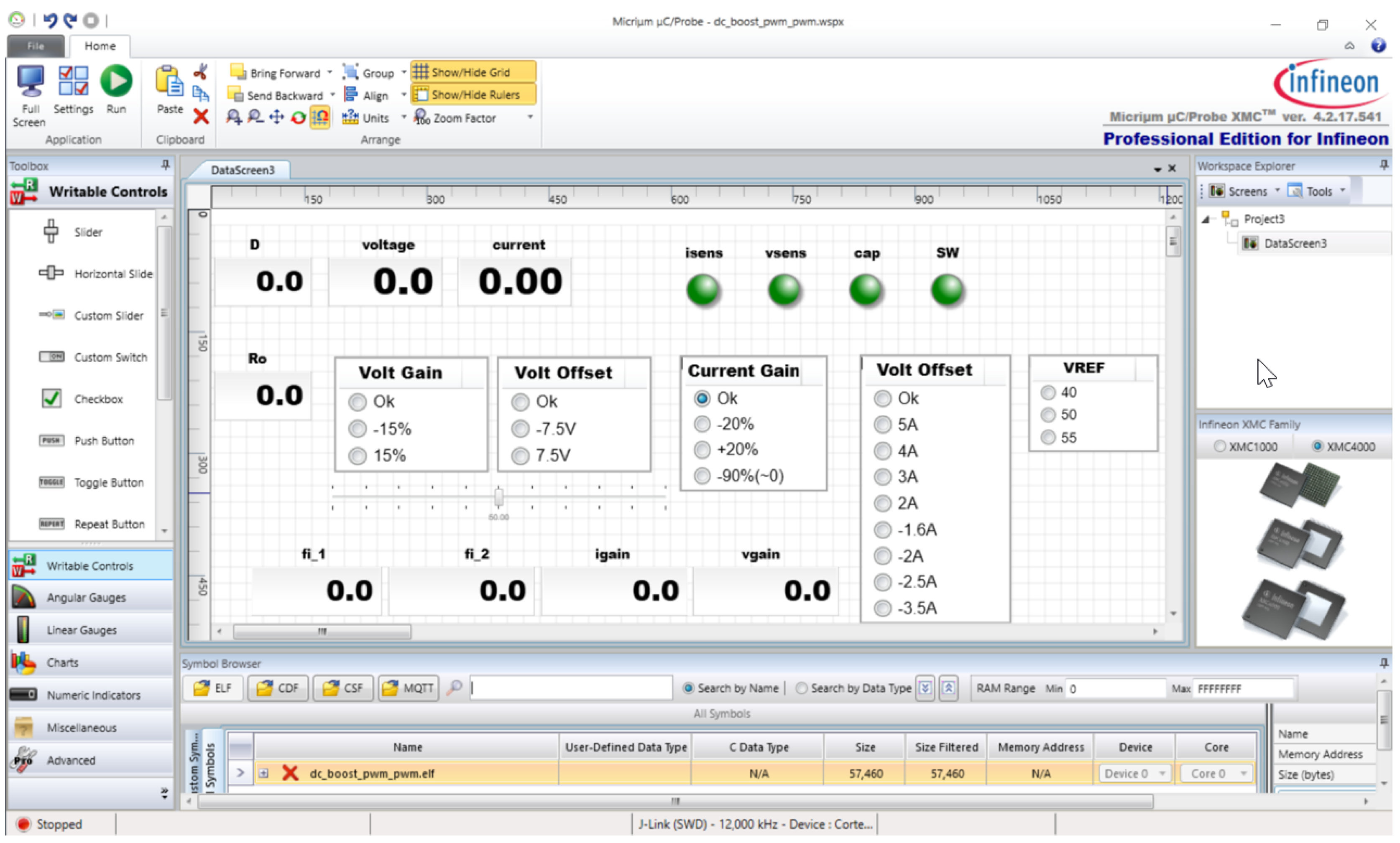
Task: Click the green Run icon
Action: pos(116,81)
